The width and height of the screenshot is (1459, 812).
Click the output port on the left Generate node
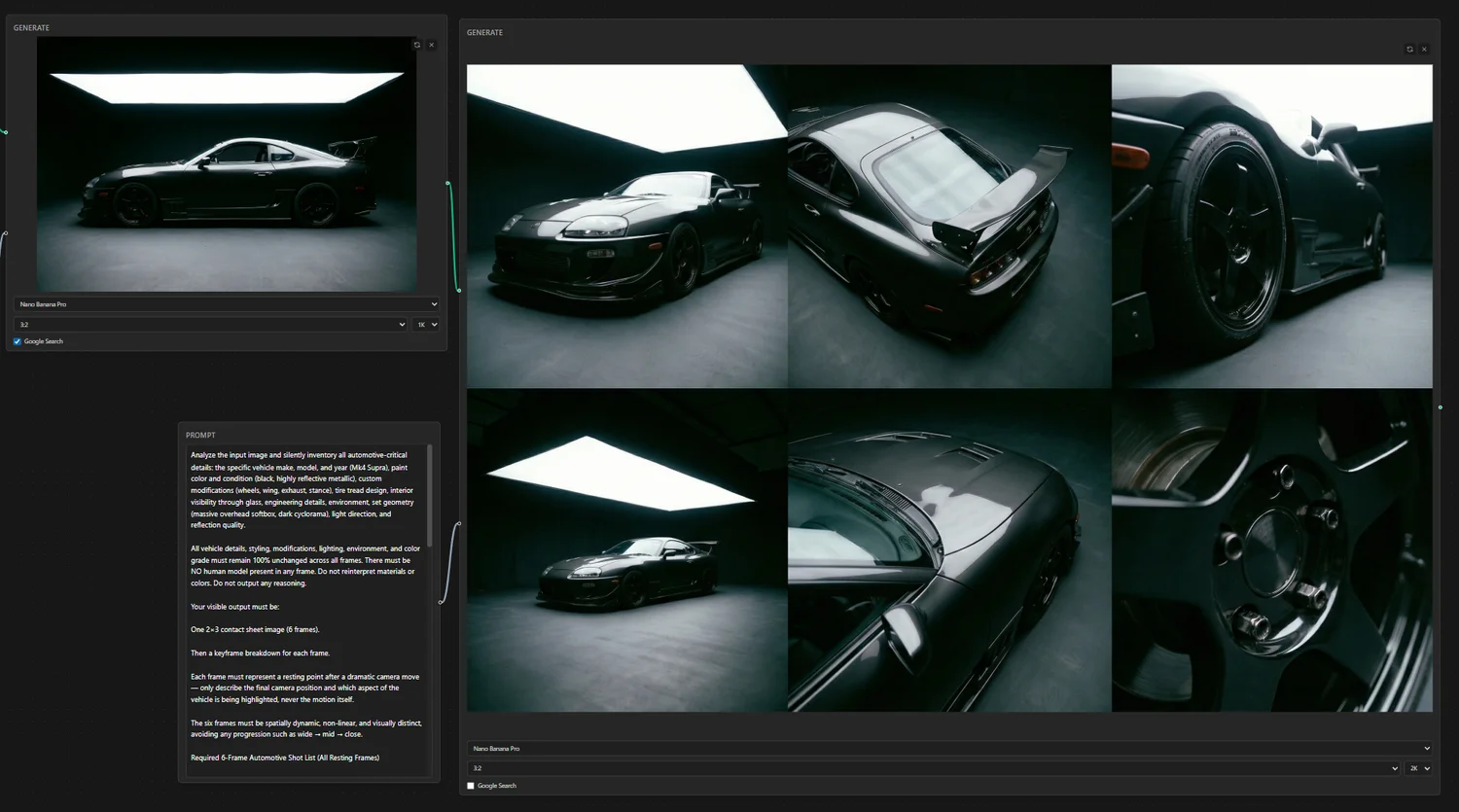tap(446, 183)
